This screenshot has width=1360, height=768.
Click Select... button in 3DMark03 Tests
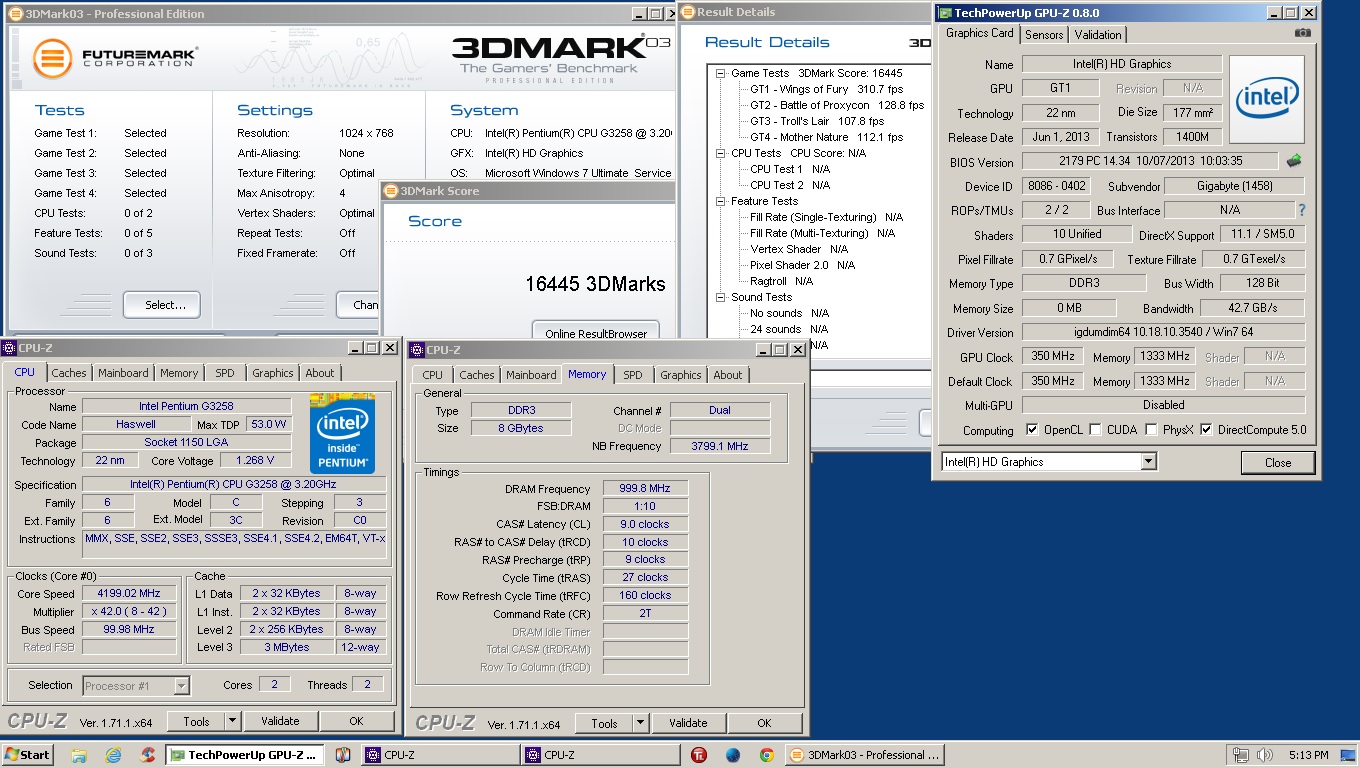tap(162, 305)
